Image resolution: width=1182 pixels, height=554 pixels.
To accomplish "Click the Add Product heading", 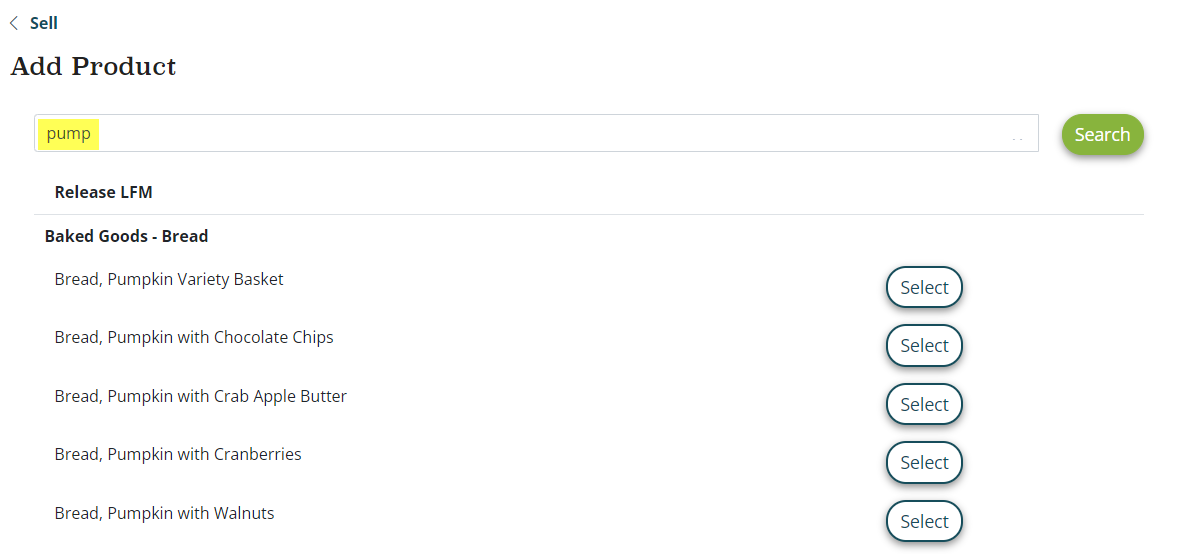I will point(93,67).
